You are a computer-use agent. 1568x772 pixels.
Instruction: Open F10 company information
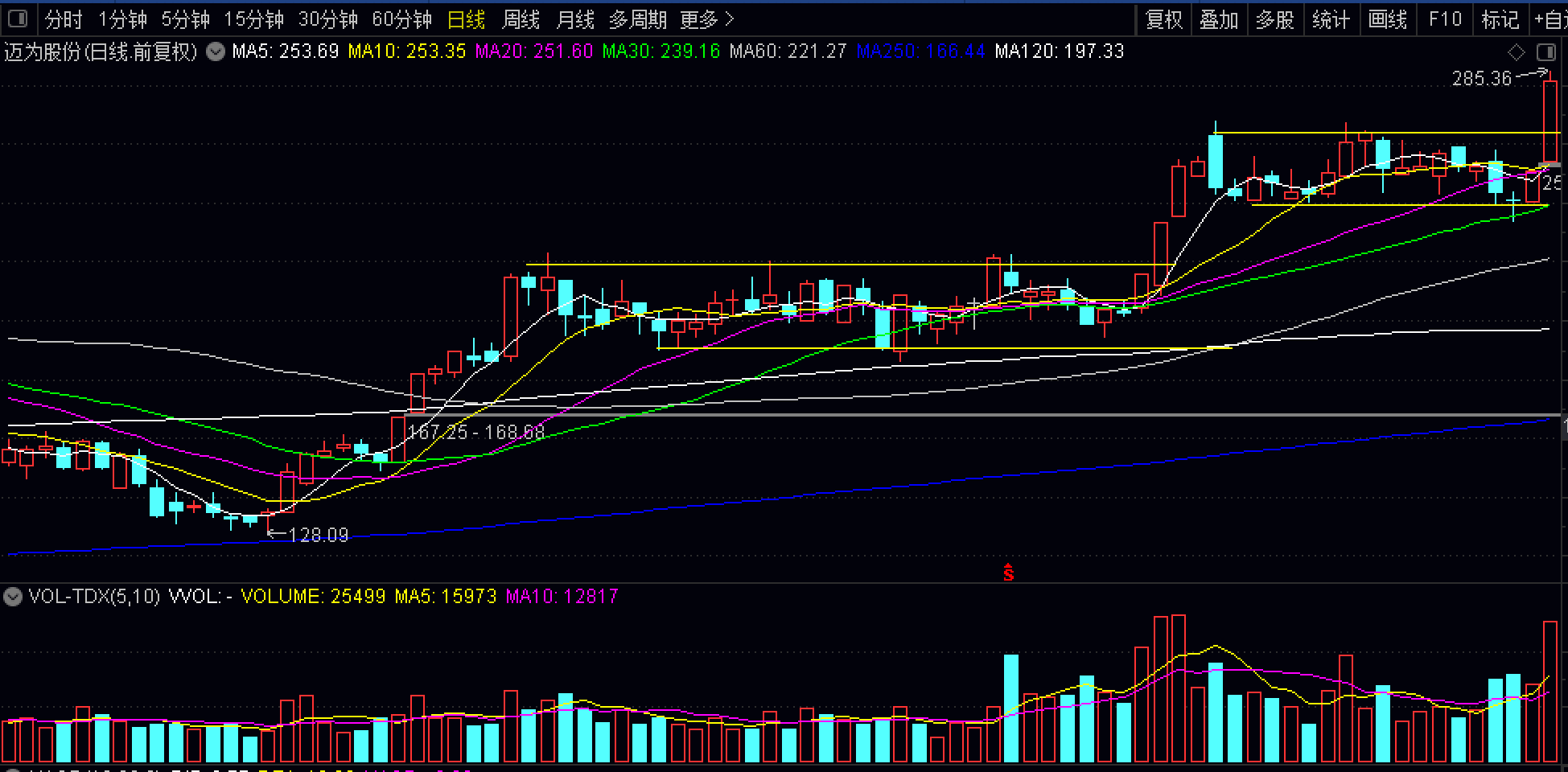pyautogui.click(x=1445, y=19)
